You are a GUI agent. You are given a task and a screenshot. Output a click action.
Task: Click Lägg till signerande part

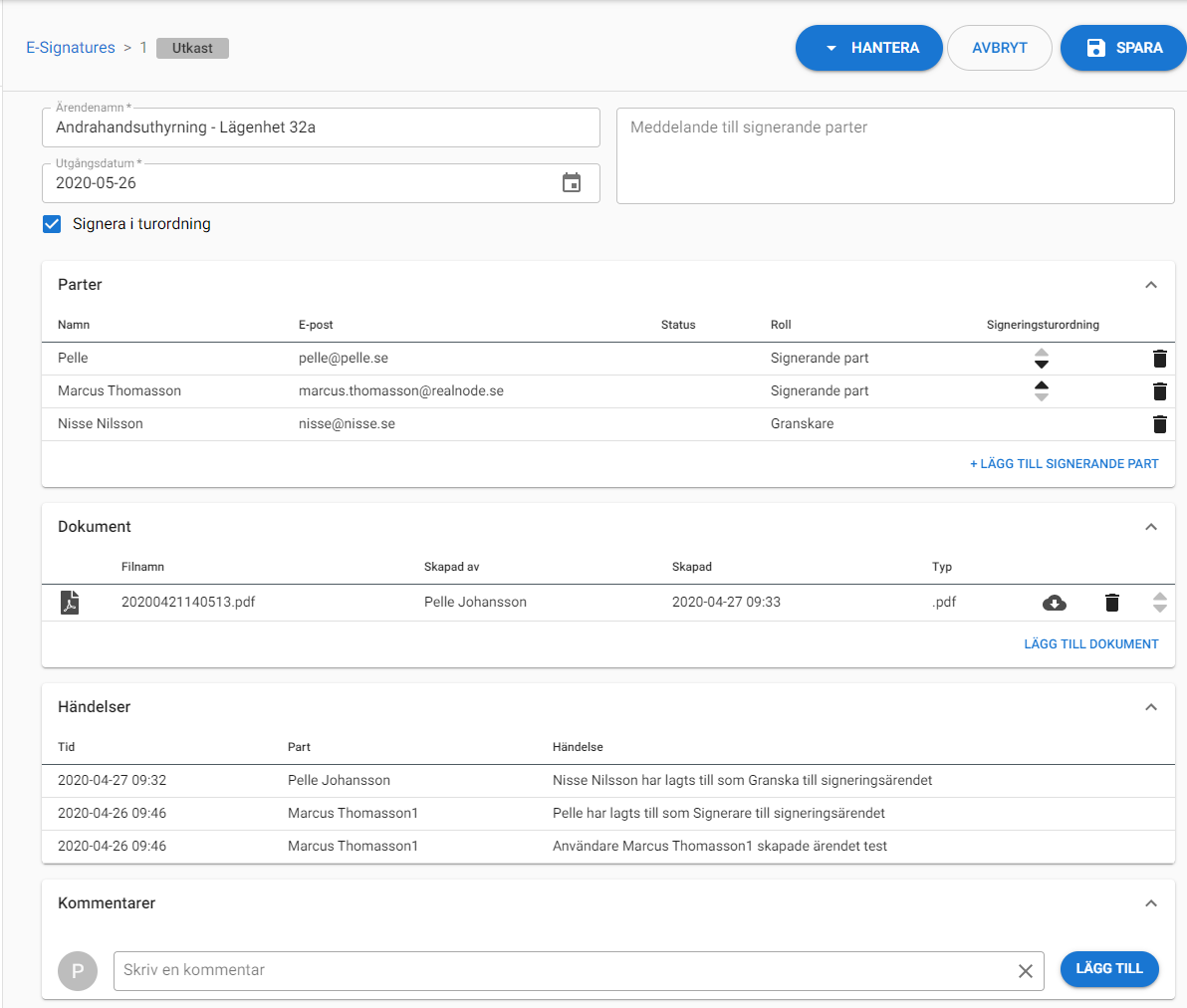(1064, 464)
